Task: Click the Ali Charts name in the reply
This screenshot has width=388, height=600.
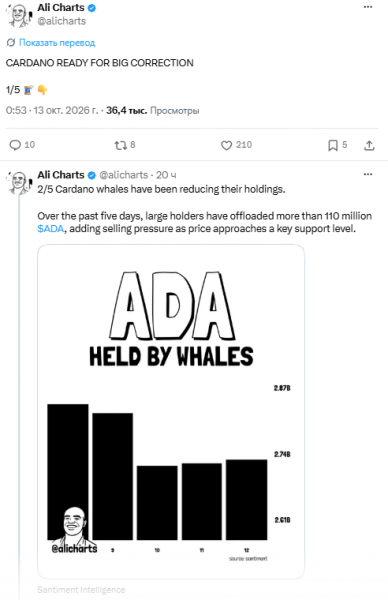Action: 61,174
